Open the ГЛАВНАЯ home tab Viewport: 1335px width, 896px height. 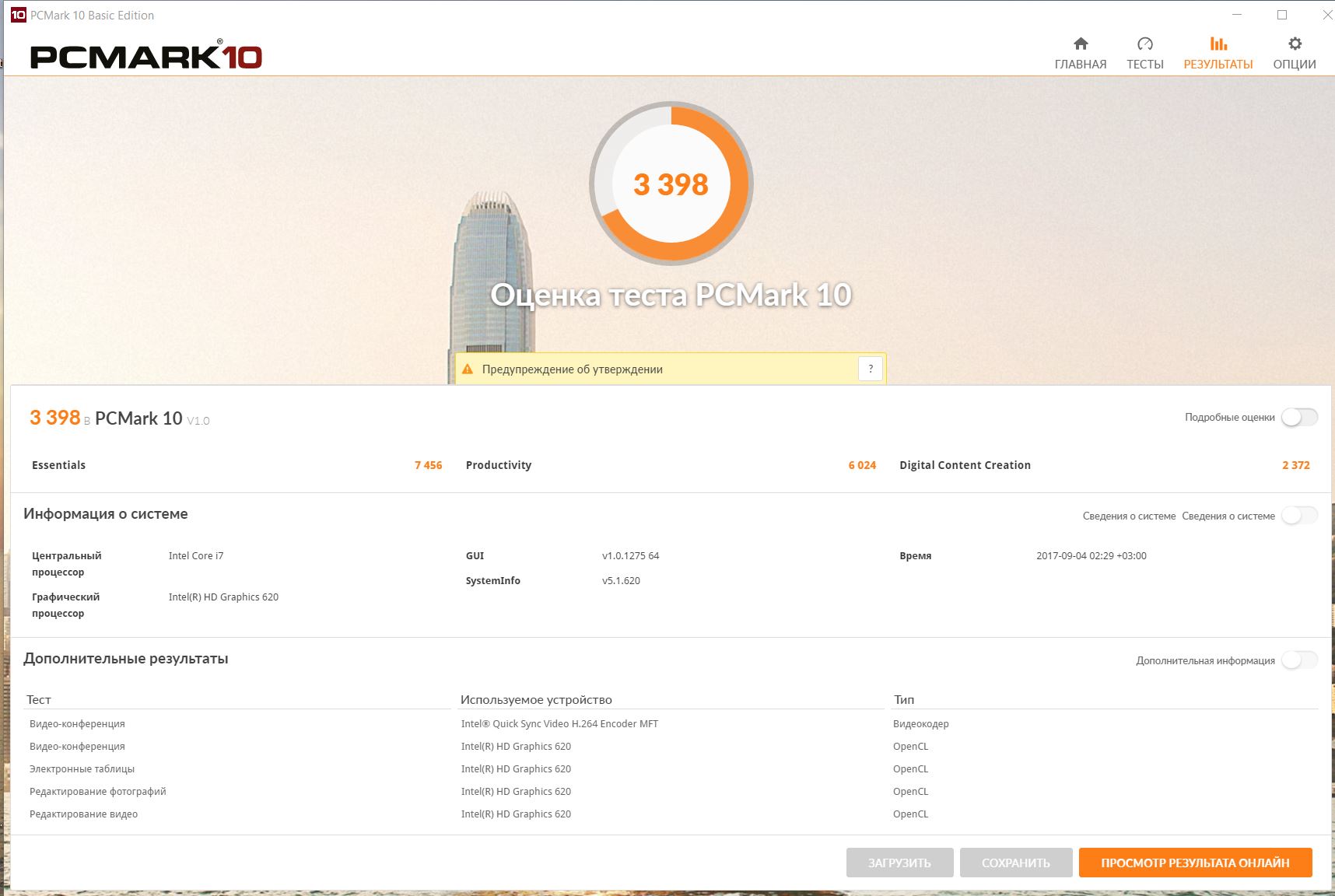tap(1080, 53)
